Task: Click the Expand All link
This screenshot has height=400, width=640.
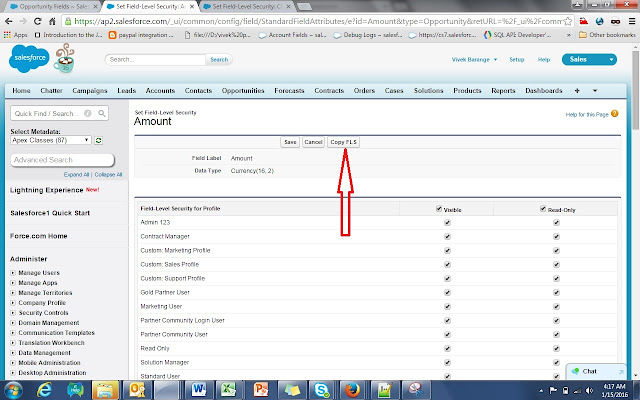Action: (76, 175)
